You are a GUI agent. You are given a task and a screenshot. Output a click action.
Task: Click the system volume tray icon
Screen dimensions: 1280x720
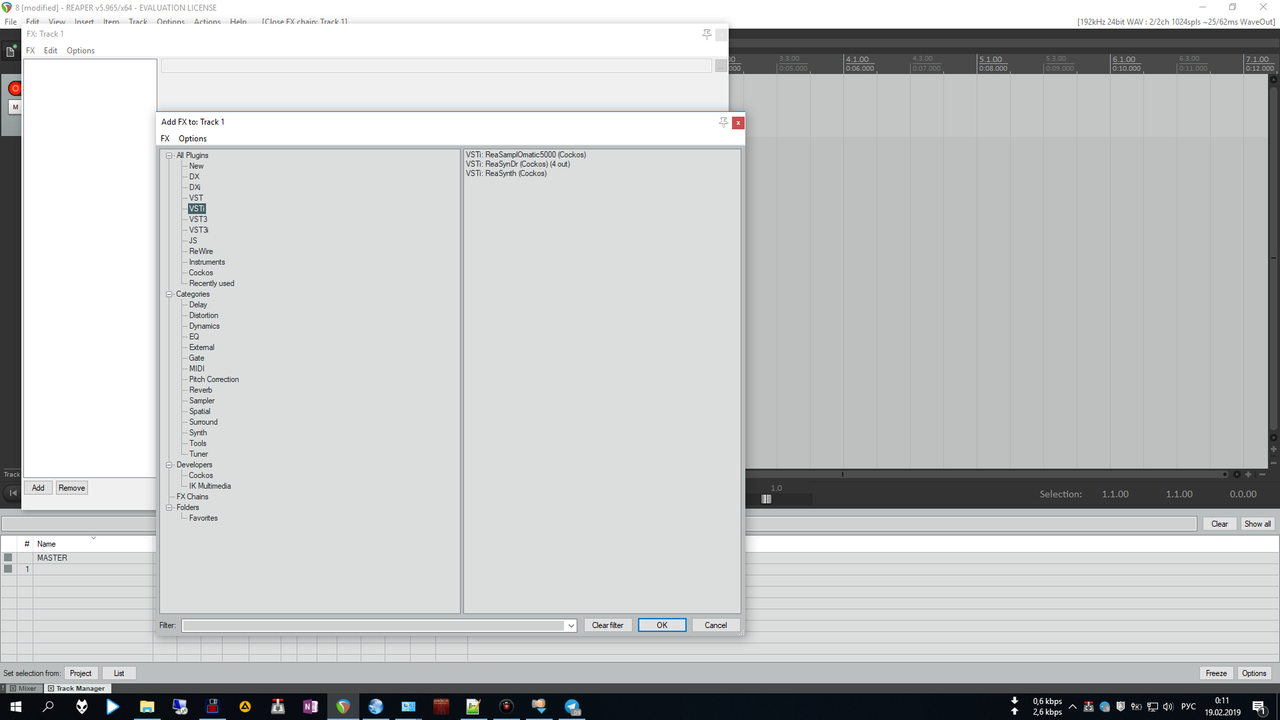point(1167,706)
